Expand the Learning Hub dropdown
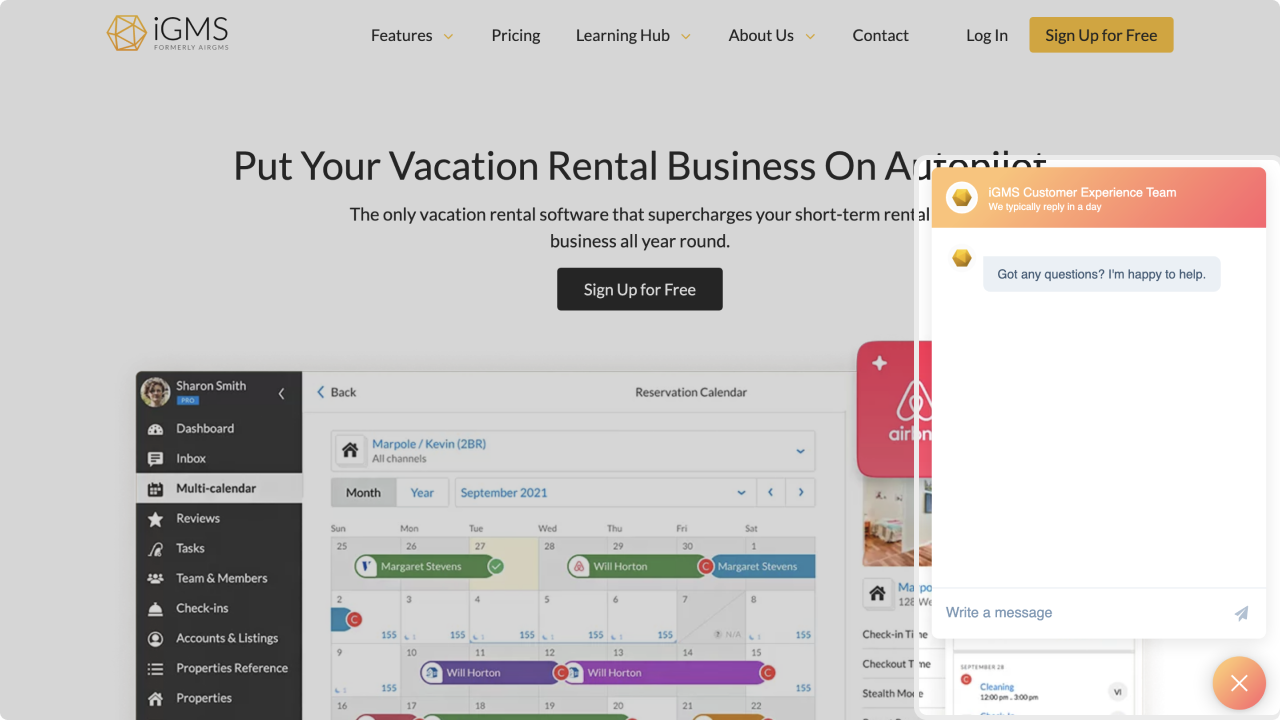 (x=633, y=35)
